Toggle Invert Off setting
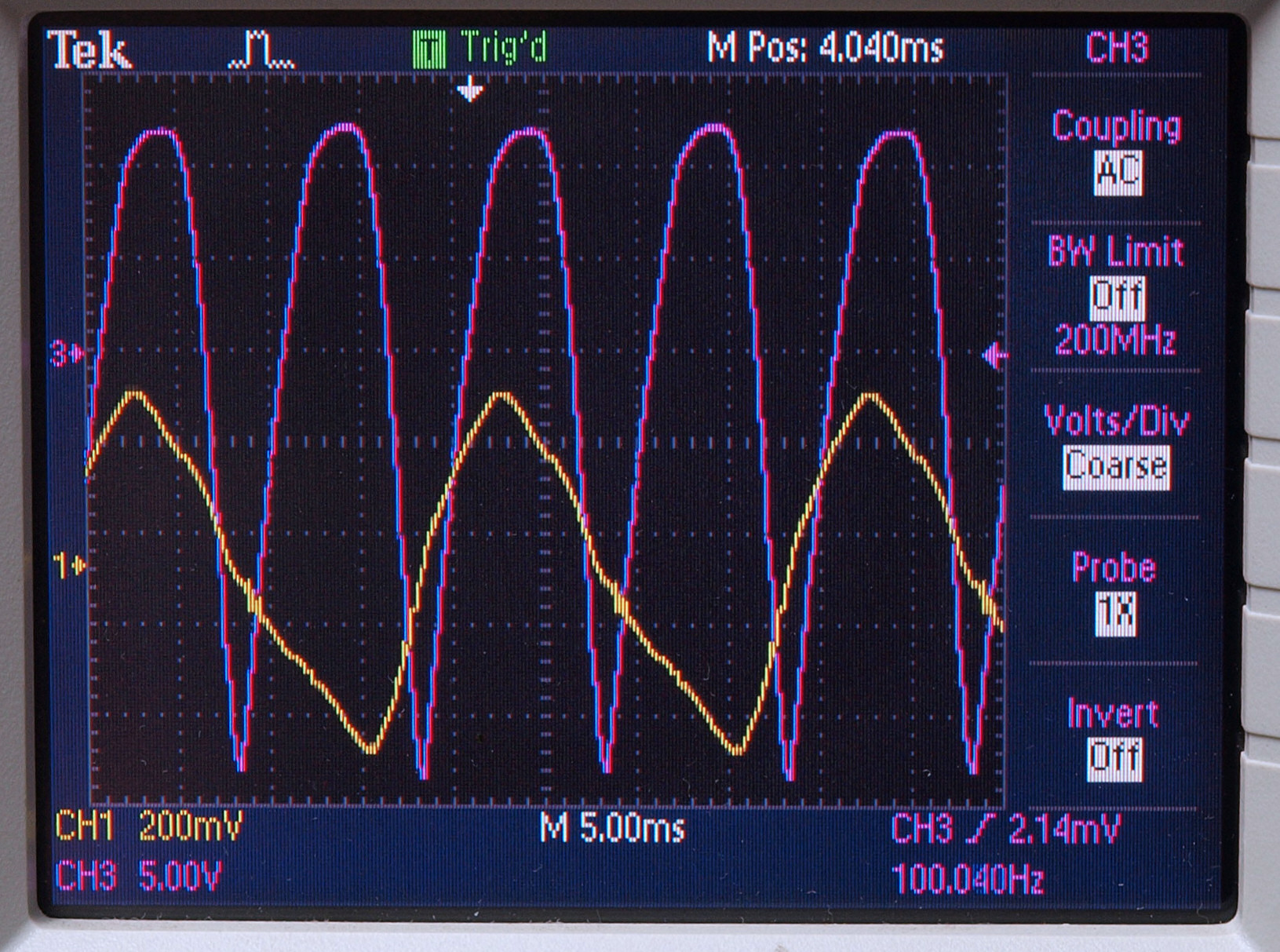 coord(1114,758)
